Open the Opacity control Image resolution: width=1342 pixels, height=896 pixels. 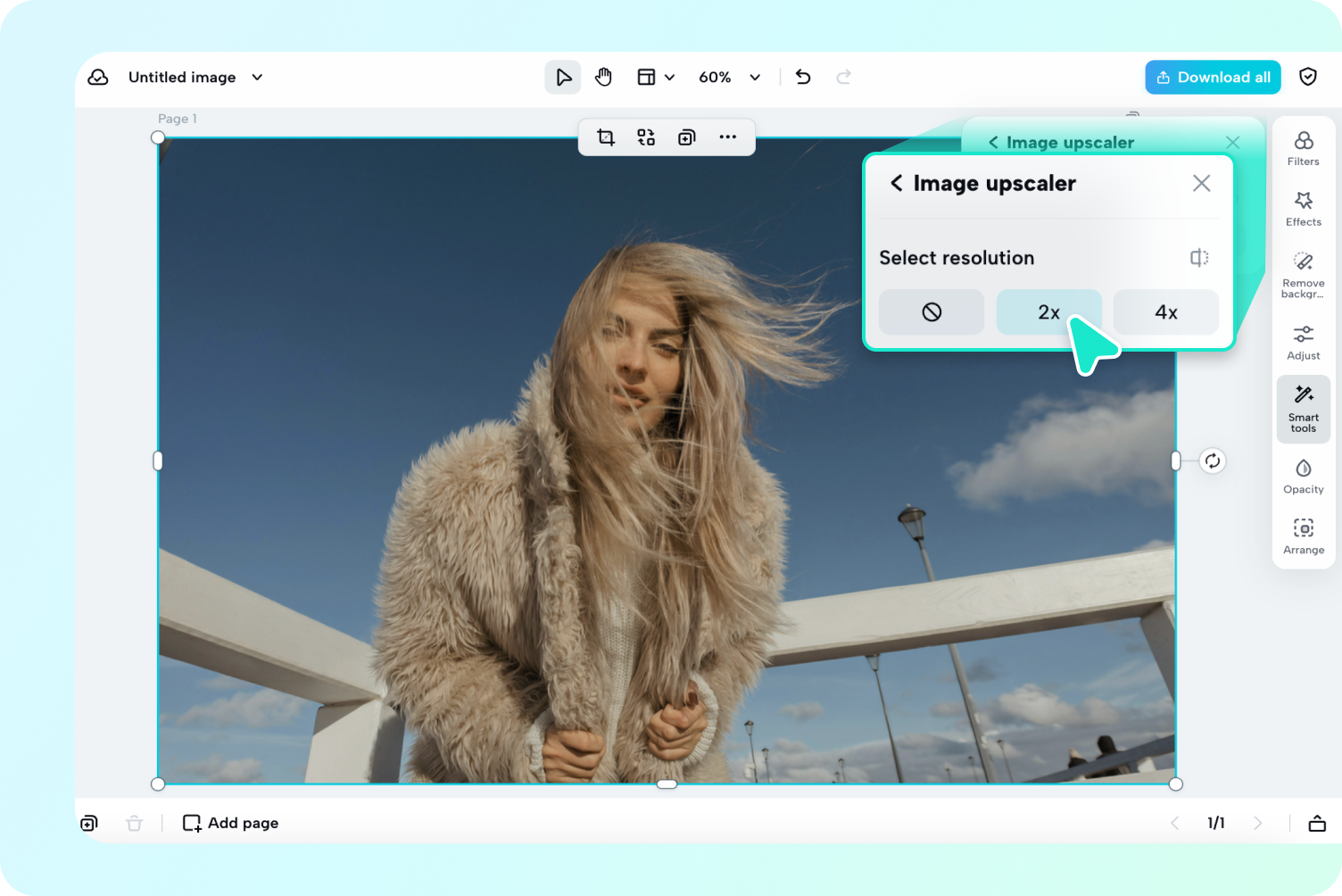(x=1303, y=477)
